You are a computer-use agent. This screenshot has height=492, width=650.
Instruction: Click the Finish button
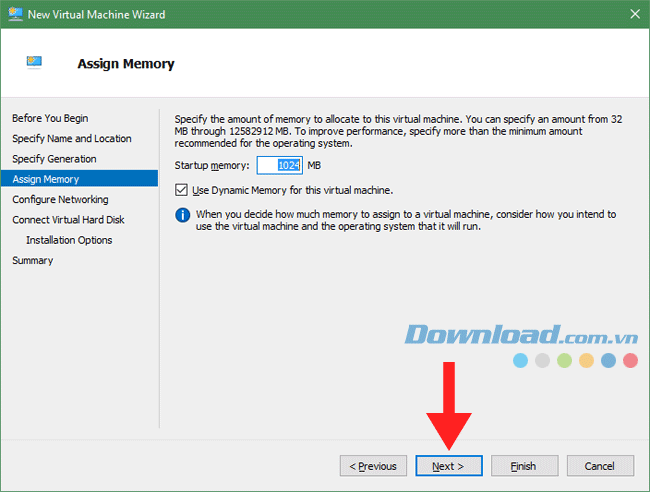tap(523, 466)
